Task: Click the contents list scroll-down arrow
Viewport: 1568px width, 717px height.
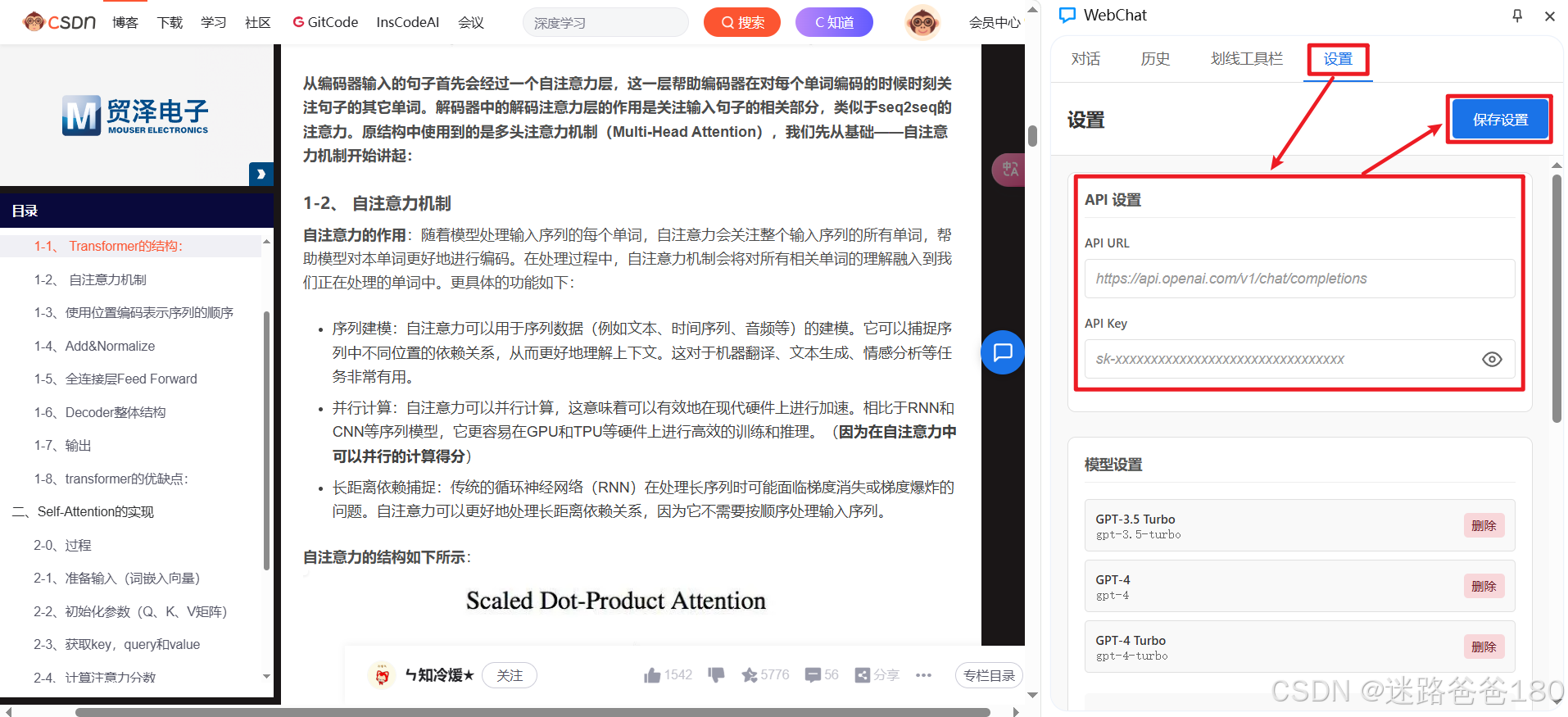Action: 266,676
